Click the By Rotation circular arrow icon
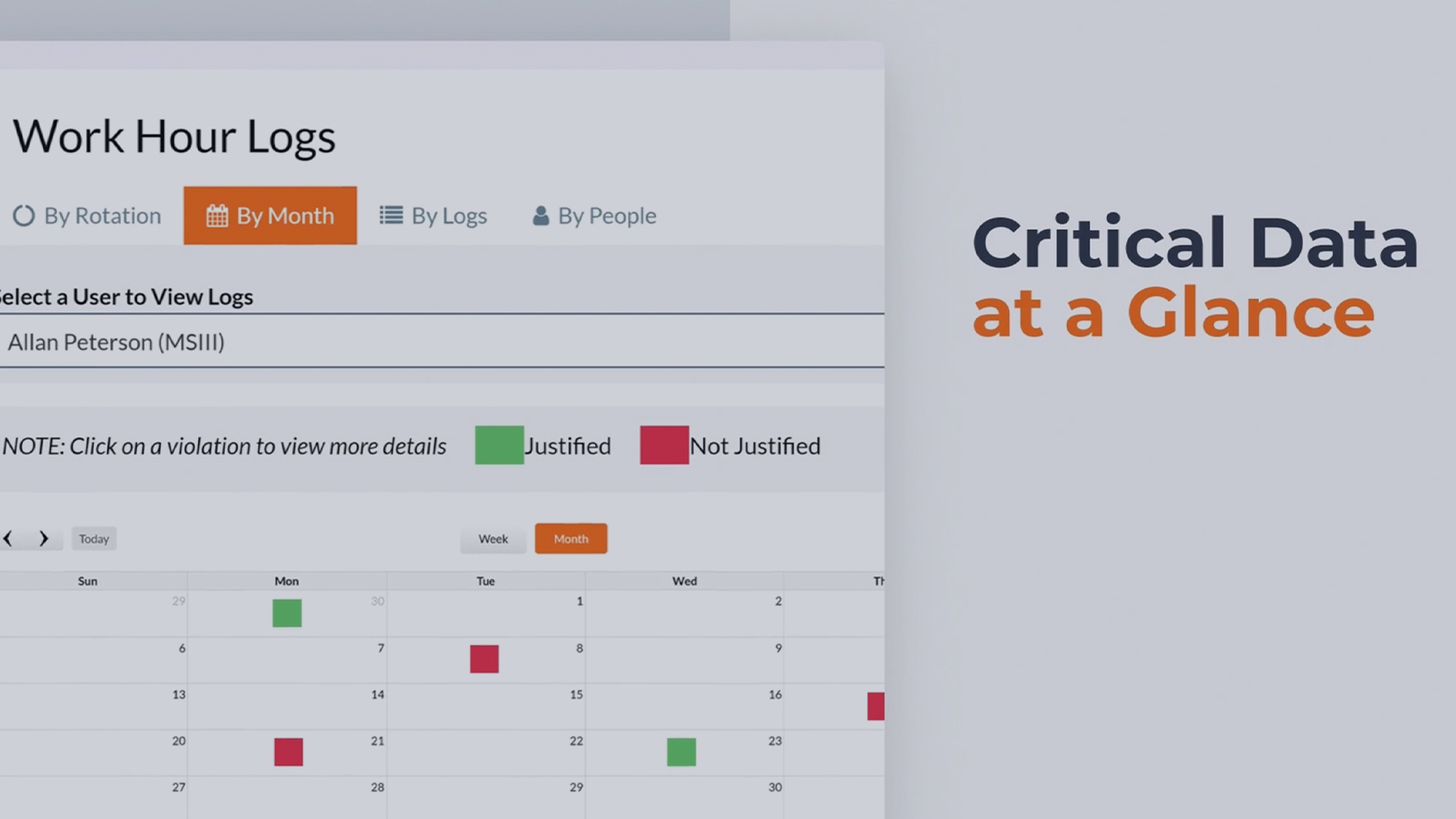This screenshot has height=819, width=1456. point(24,216)
